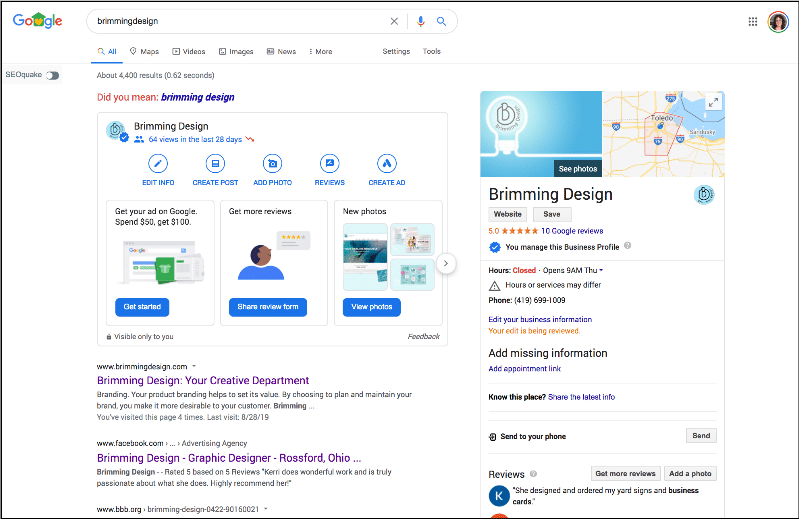Click the brimming design suggestion link
This screenshot has width=799, height=519.
pos(198,97)
